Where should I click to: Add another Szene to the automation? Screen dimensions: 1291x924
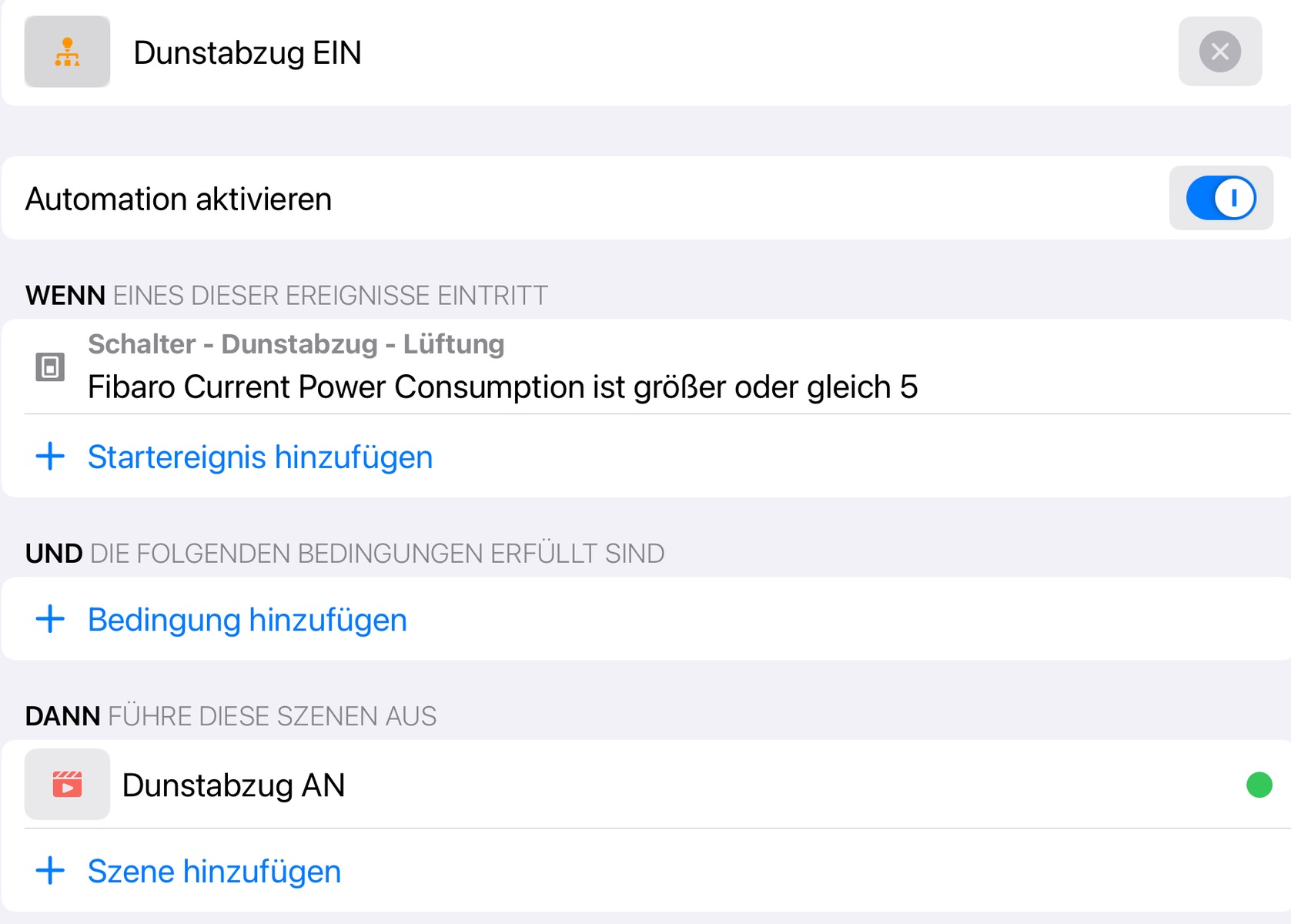[x=214, y=872]
